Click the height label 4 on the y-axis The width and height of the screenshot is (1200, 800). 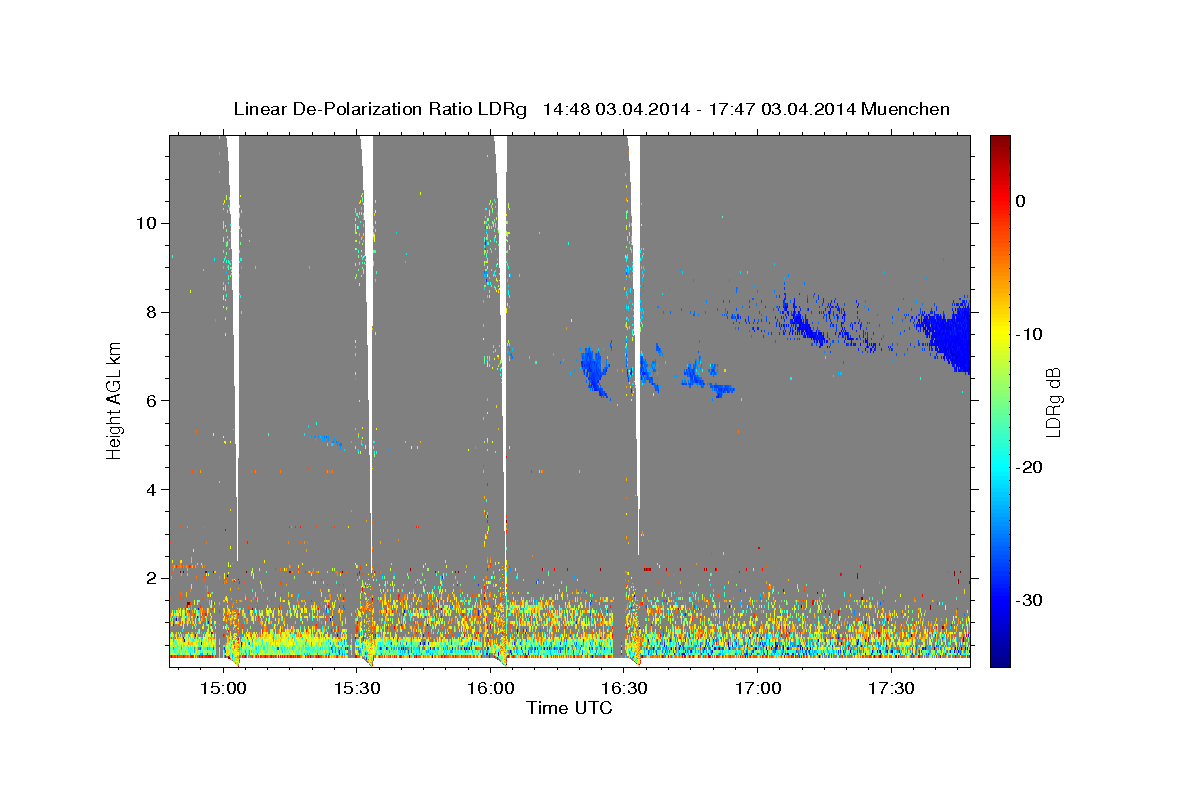click(150, 489)
